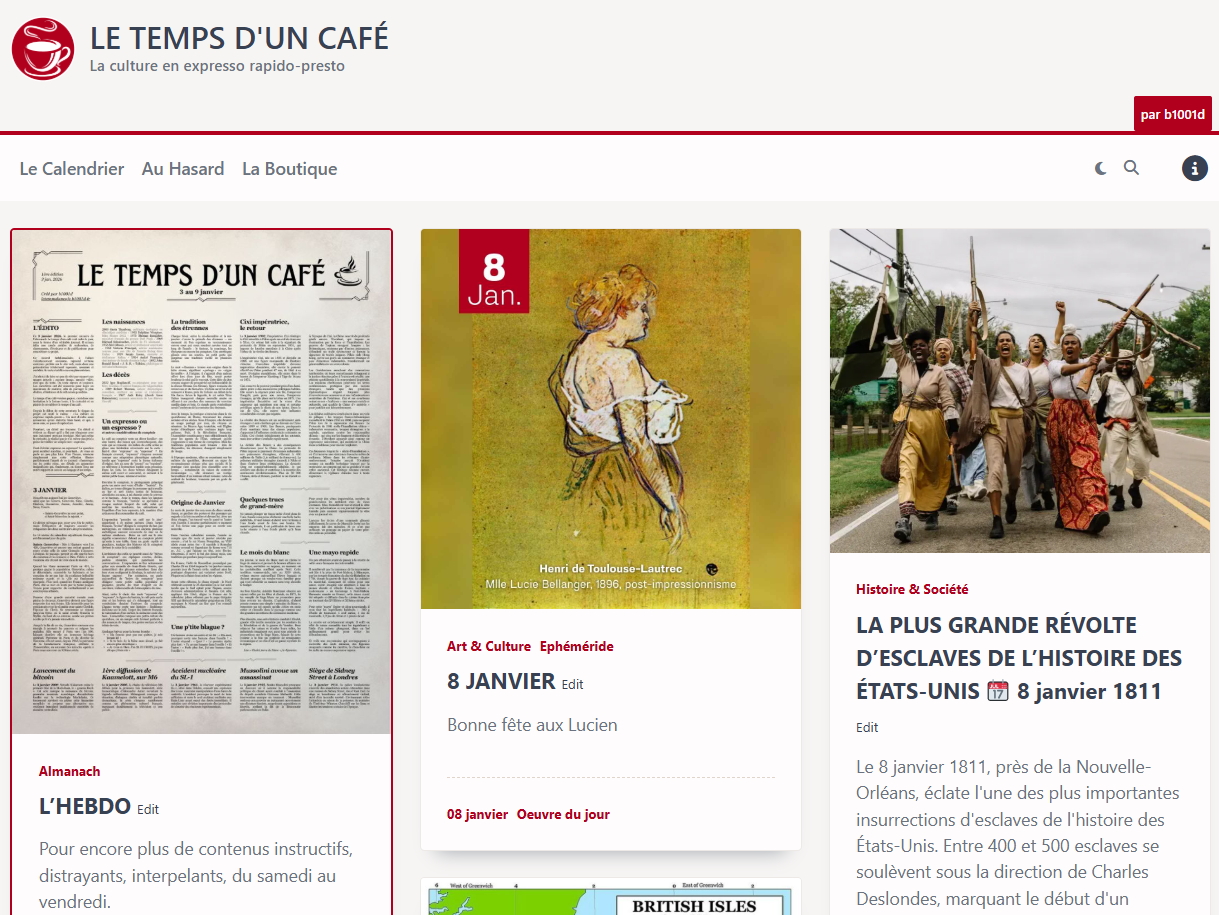Select the Art & Culture category
This screenshot has width=1219, height=915.
489,646
